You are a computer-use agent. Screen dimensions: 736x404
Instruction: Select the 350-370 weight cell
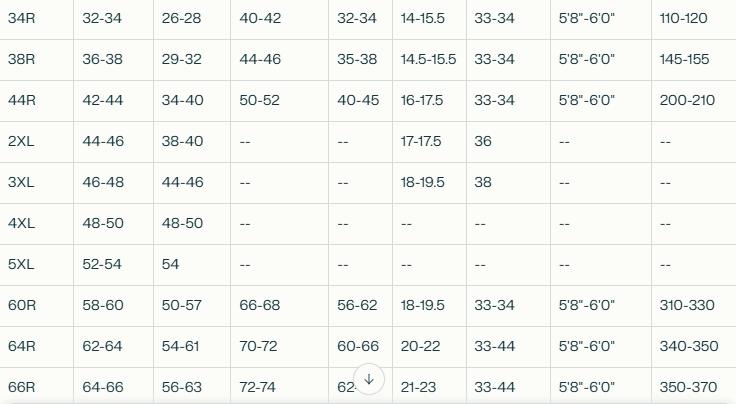[x=689, y=387]
